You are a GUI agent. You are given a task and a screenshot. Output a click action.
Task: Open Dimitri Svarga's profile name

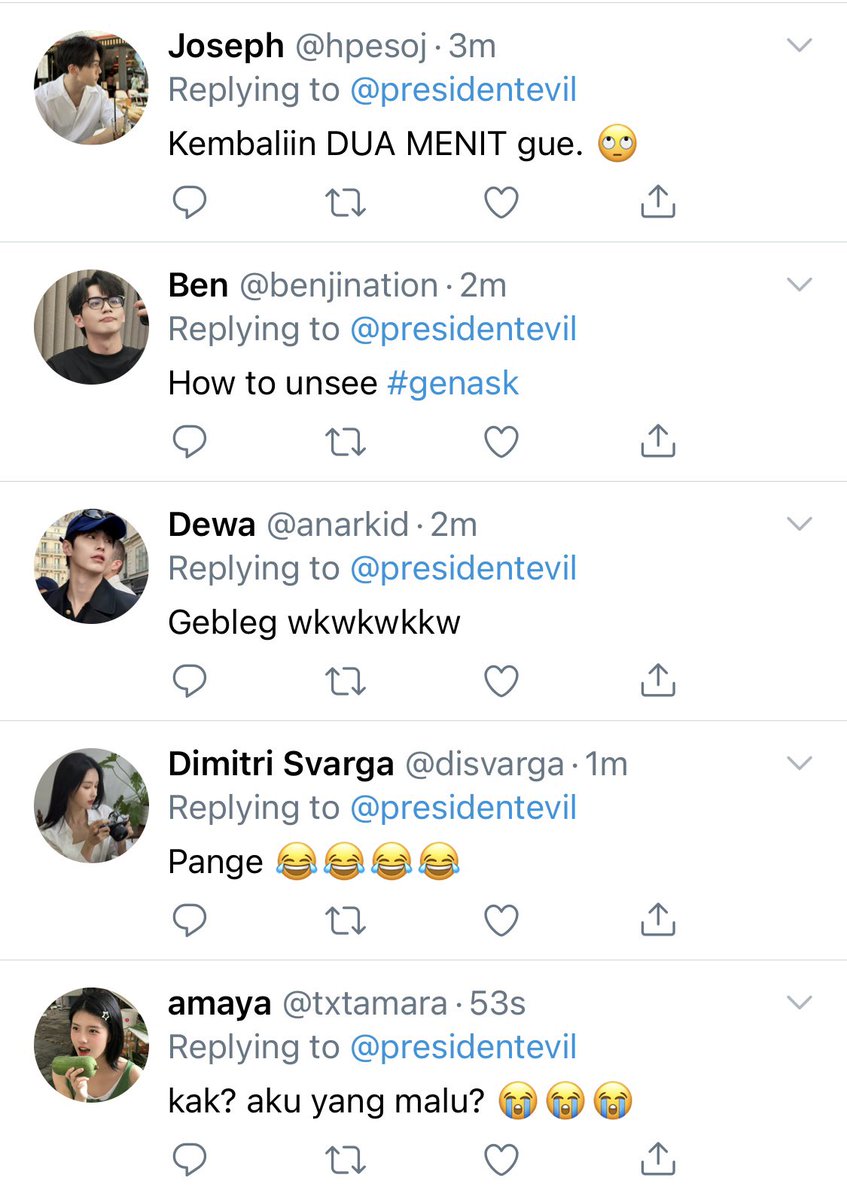coord(281,764)
